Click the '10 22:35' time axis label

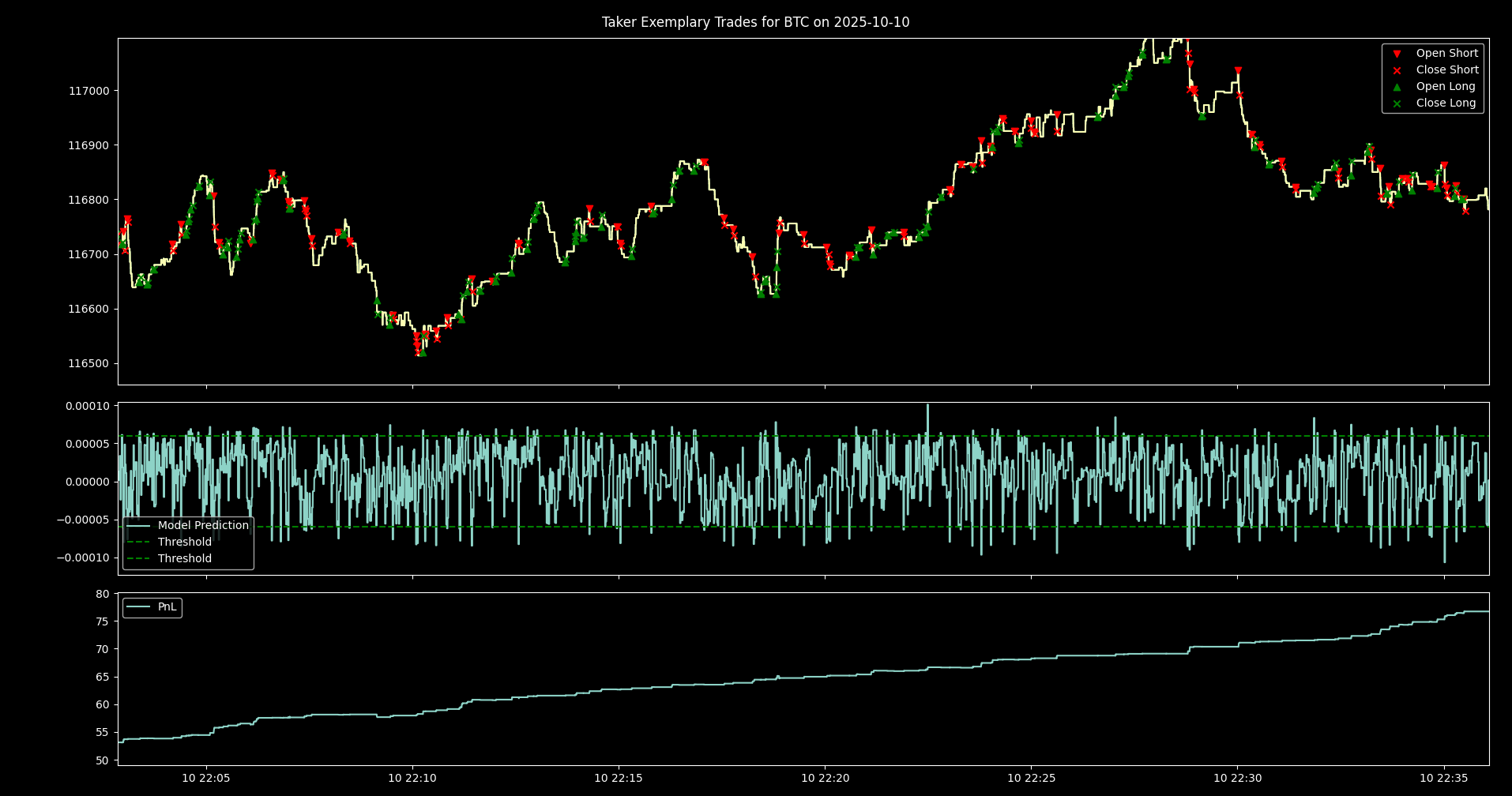pos(1443,778)
